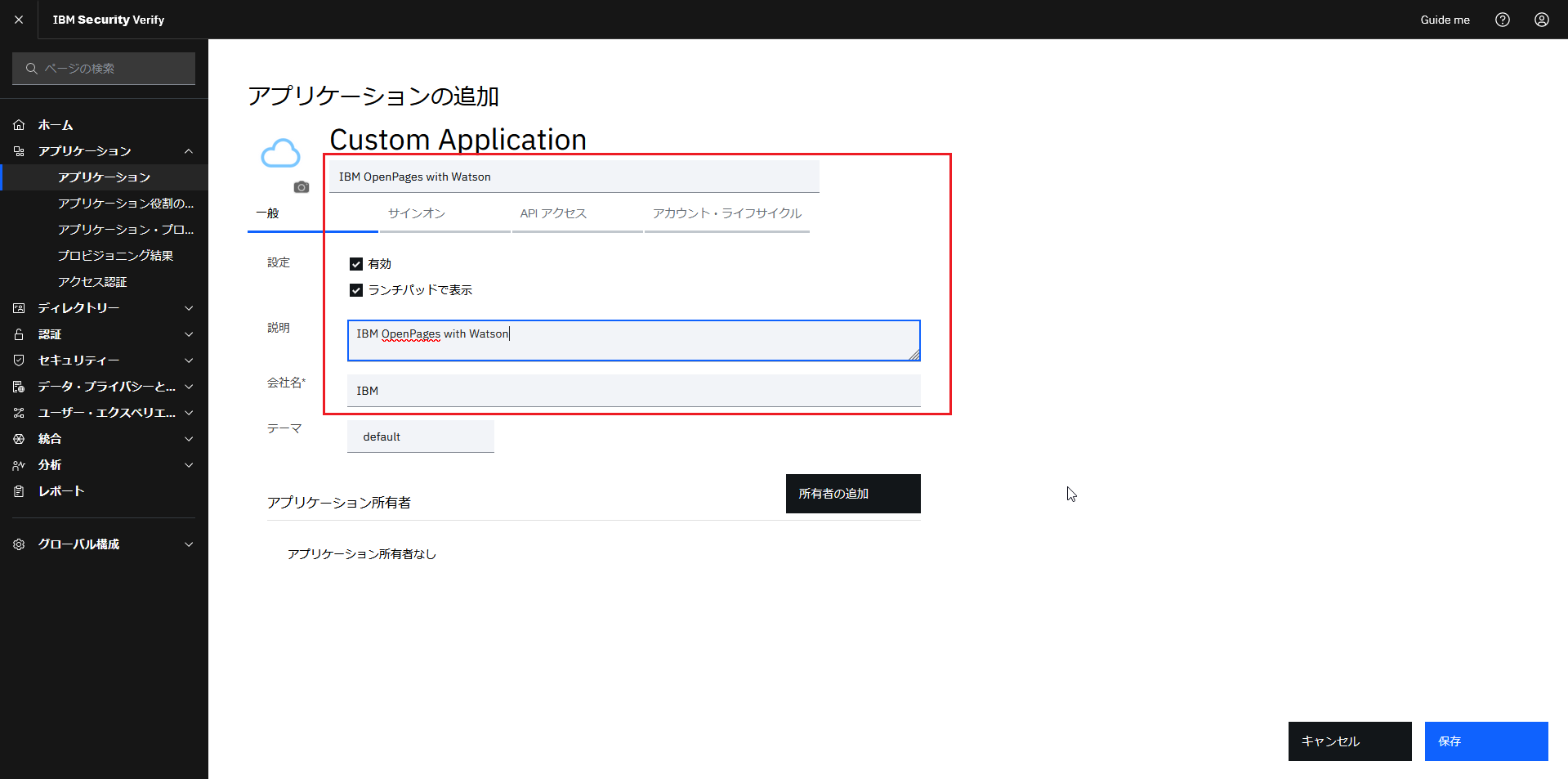Screen dimensions: 1568x779
Task: Click the analytics icon beside 分析
Action: pos(19,465)
